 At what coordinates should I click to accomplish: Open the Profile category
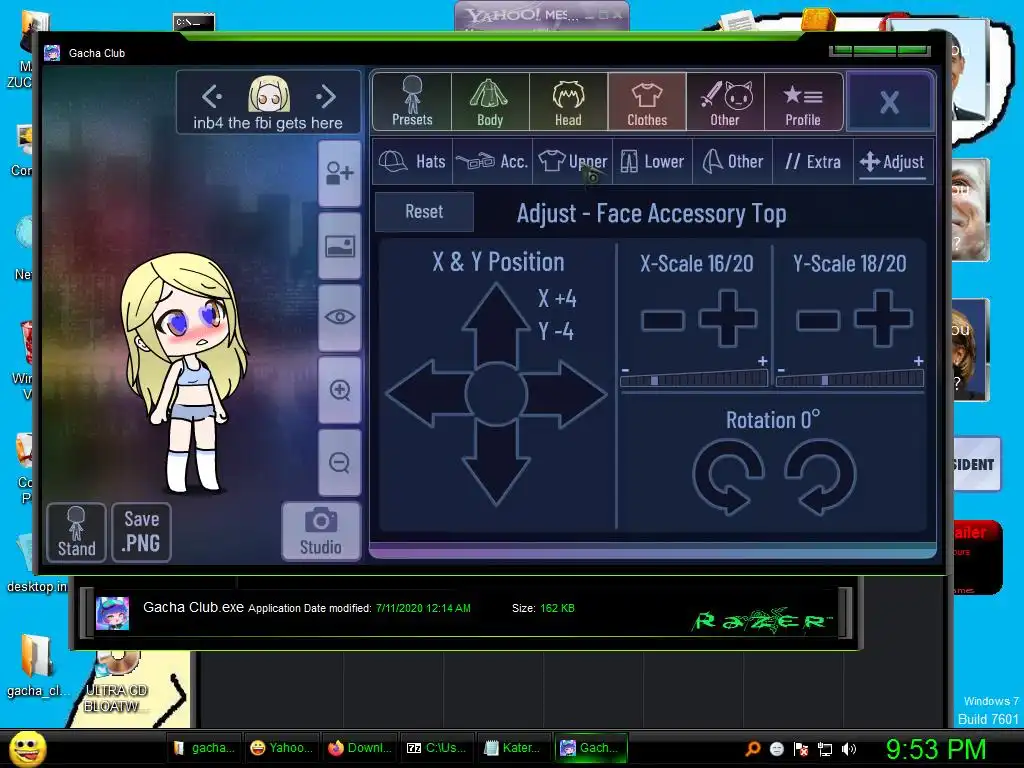pos(803,101)
